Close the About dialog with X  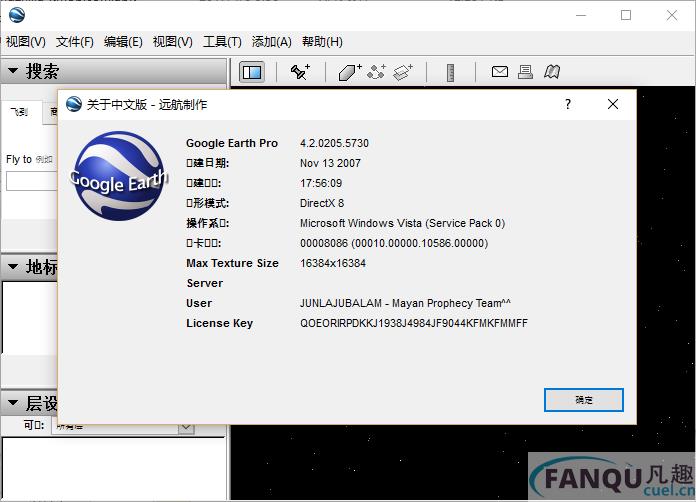(x=613, y=104)
